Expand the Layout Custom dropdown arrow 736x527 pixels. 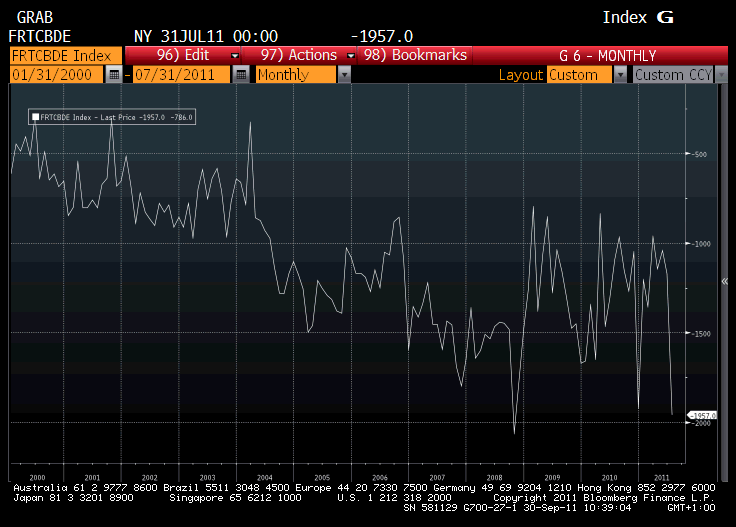point(620,75)
